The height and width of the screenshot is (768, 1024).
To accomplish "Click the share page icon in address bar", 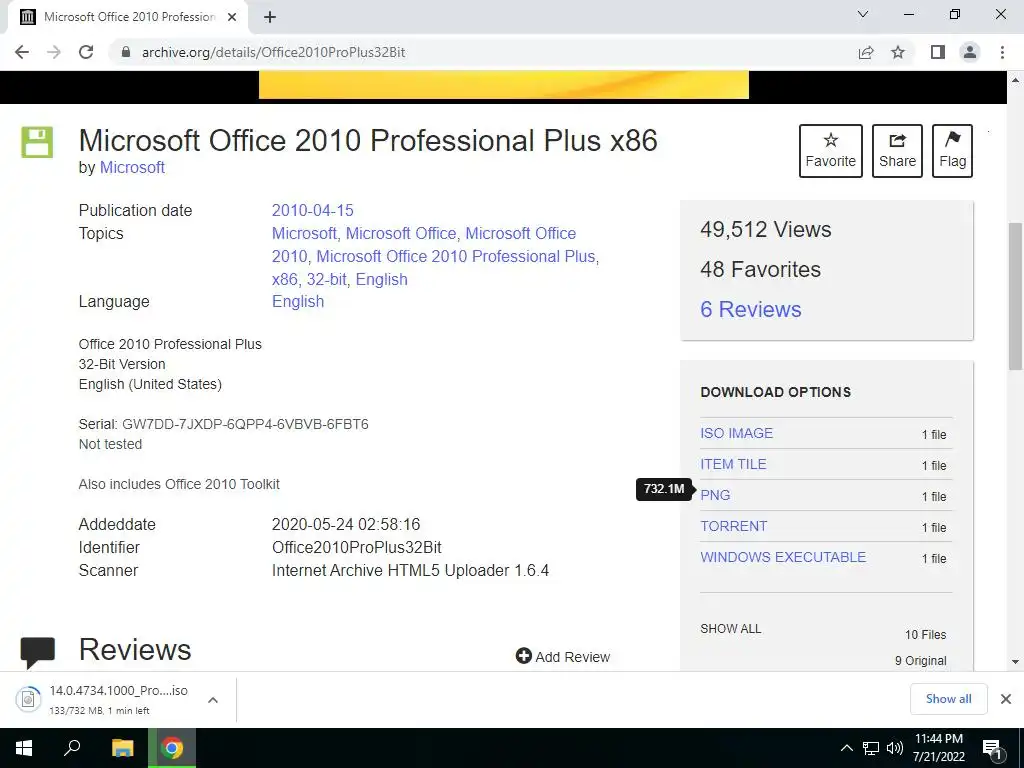I will tap(866, 52).
